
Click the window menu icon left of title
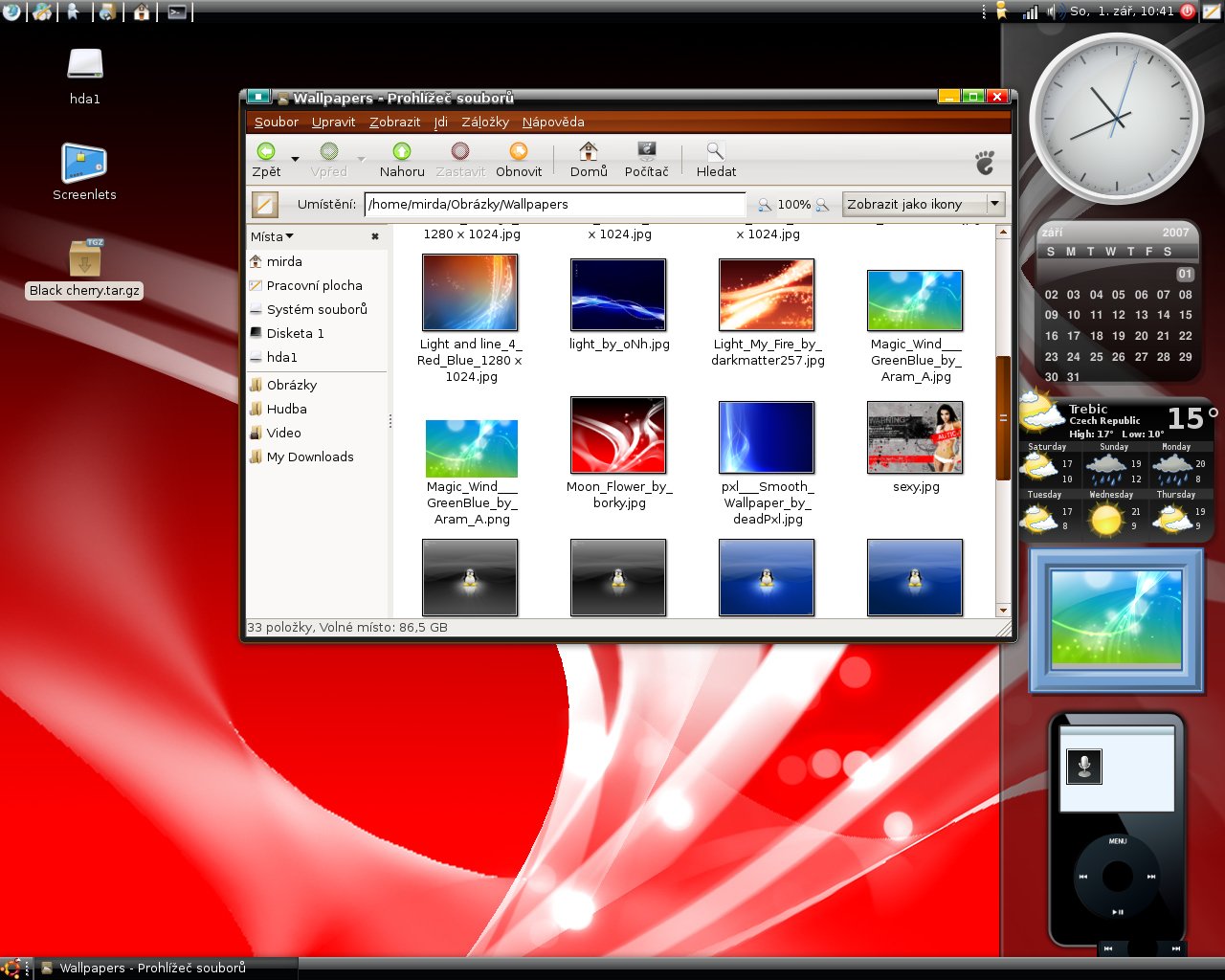click(x=258, y=97)
